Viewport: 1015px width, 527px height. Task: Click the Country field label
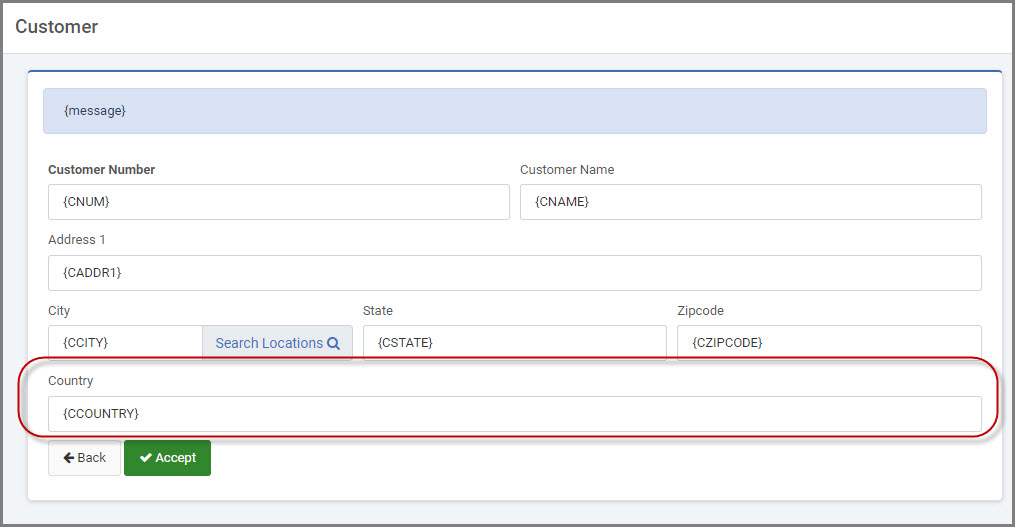[x=71, y=381]
